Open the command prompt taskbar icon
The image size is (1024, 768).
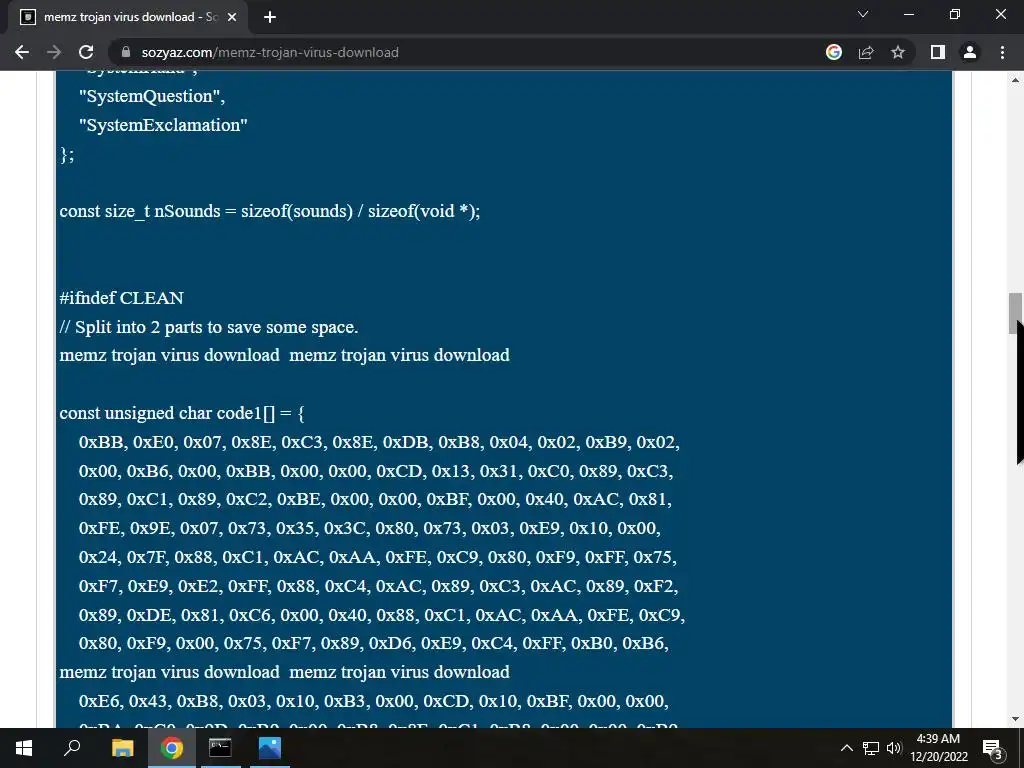coord(220,748)
